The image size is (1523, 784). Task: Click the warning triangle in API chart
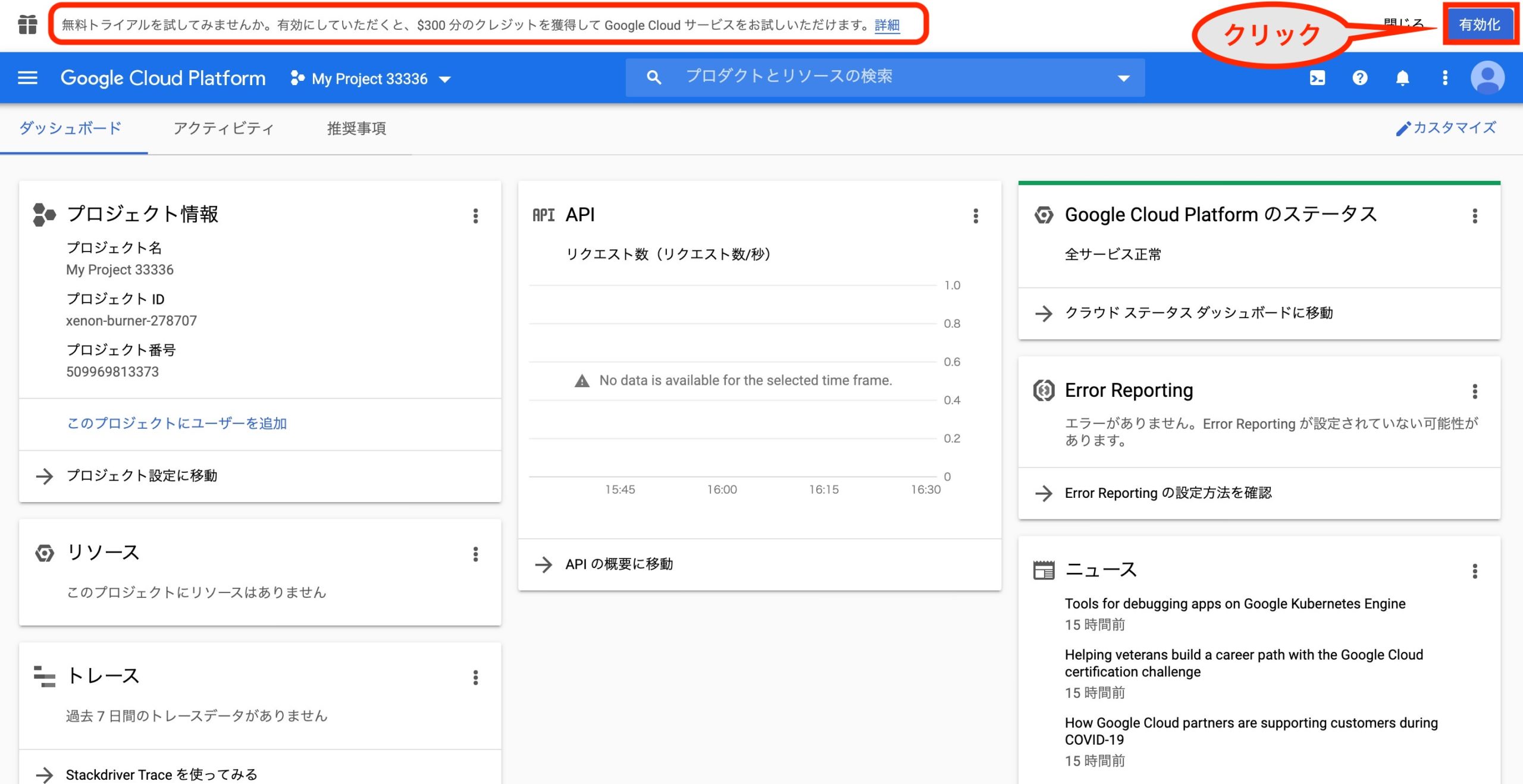[x=582, y=381]
